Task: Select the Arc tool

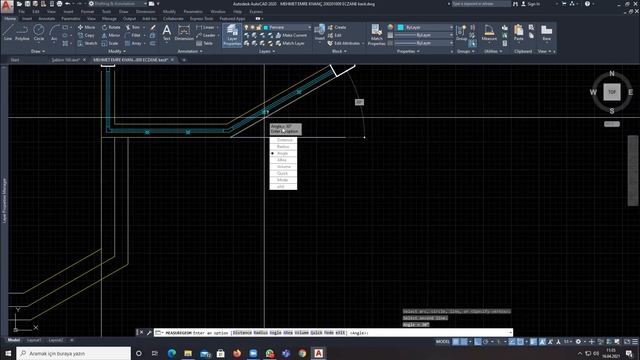Action: (54, 32)
